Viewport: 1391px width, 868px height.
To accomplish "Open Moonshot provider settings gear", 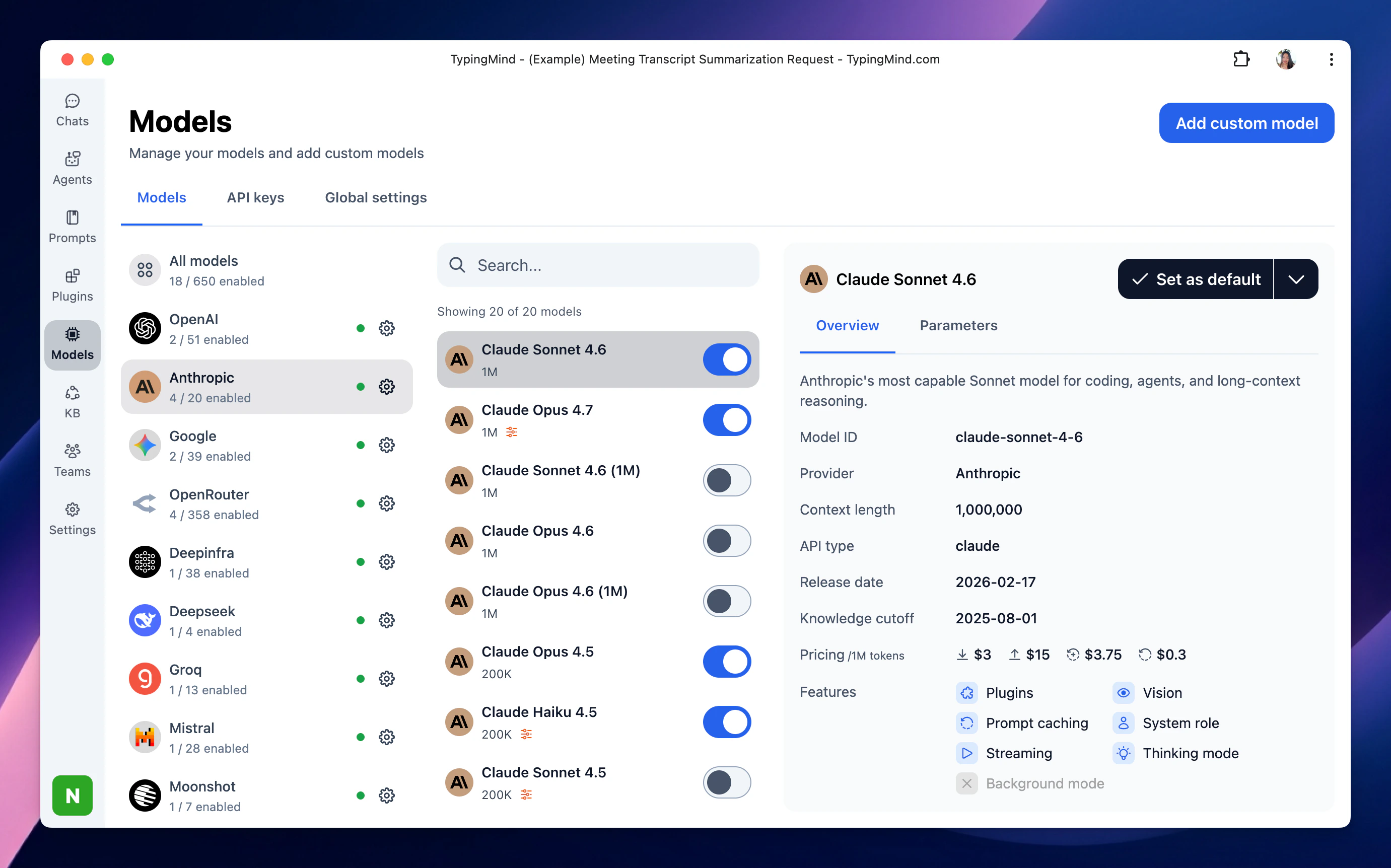I will (387, 795).
